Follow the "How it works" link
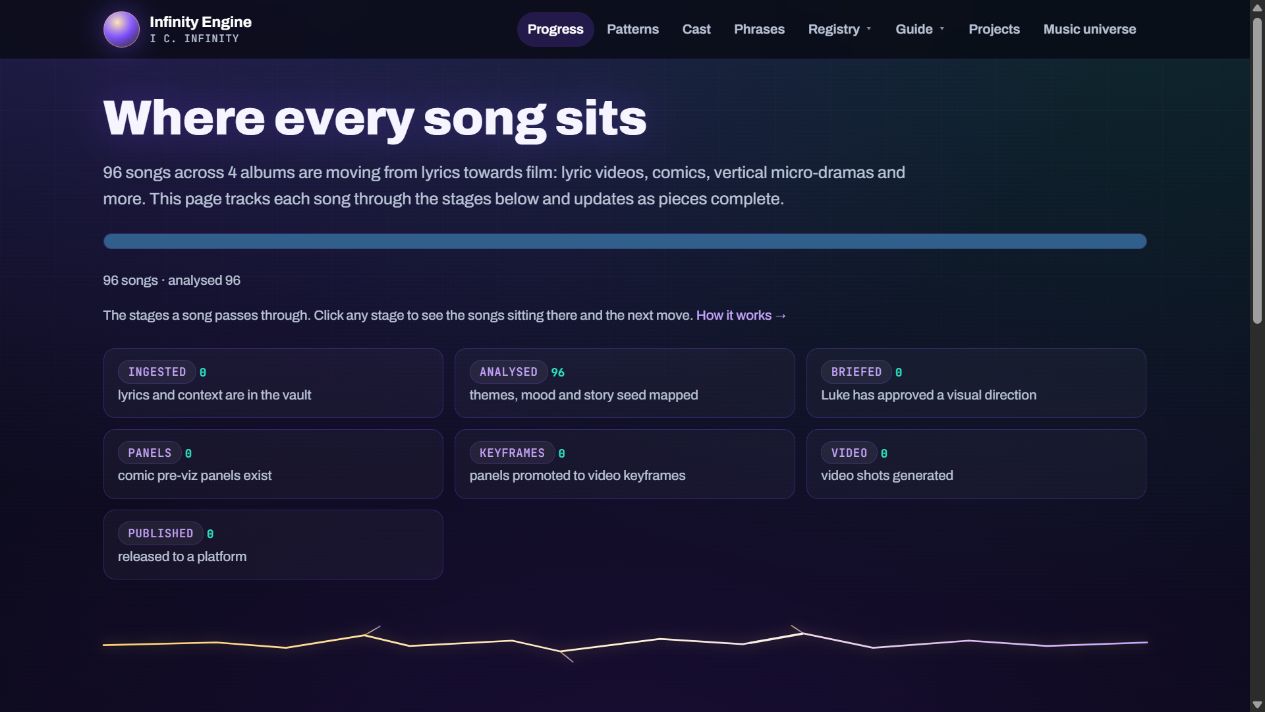The height and width of the screenshot is (712, 1265). pyautogui.click(x=741, y=315)
